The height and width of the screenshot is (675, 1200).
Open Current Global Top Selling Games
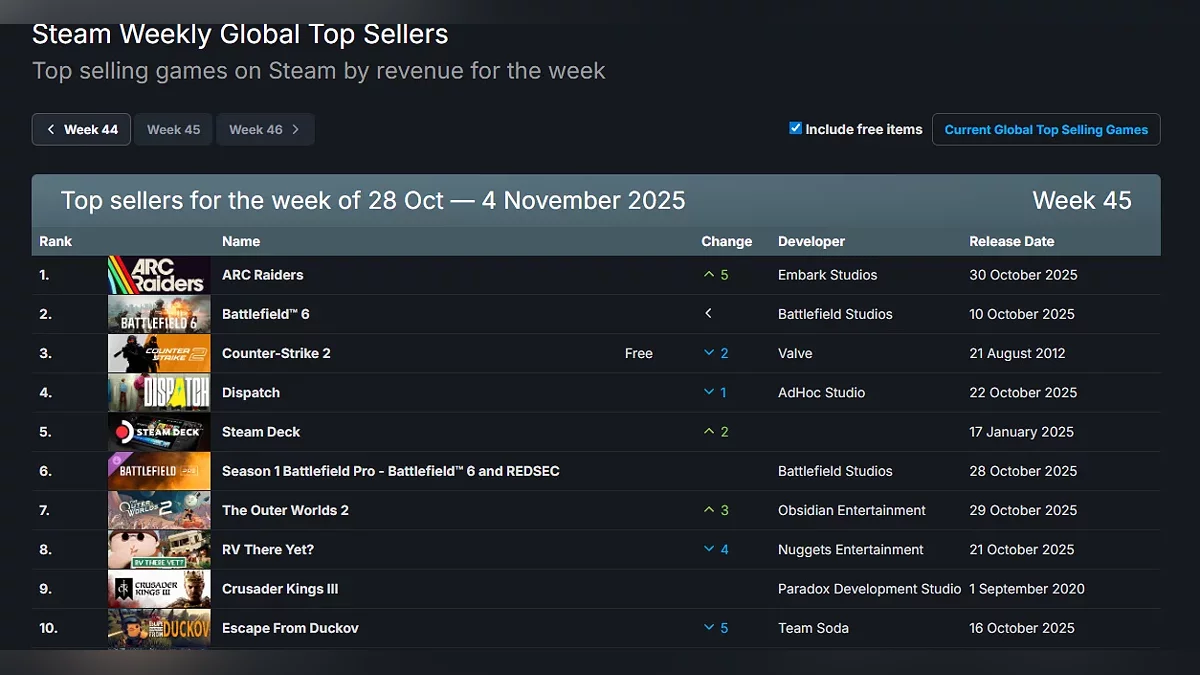pyautogui.click(x=1046, y=129)
